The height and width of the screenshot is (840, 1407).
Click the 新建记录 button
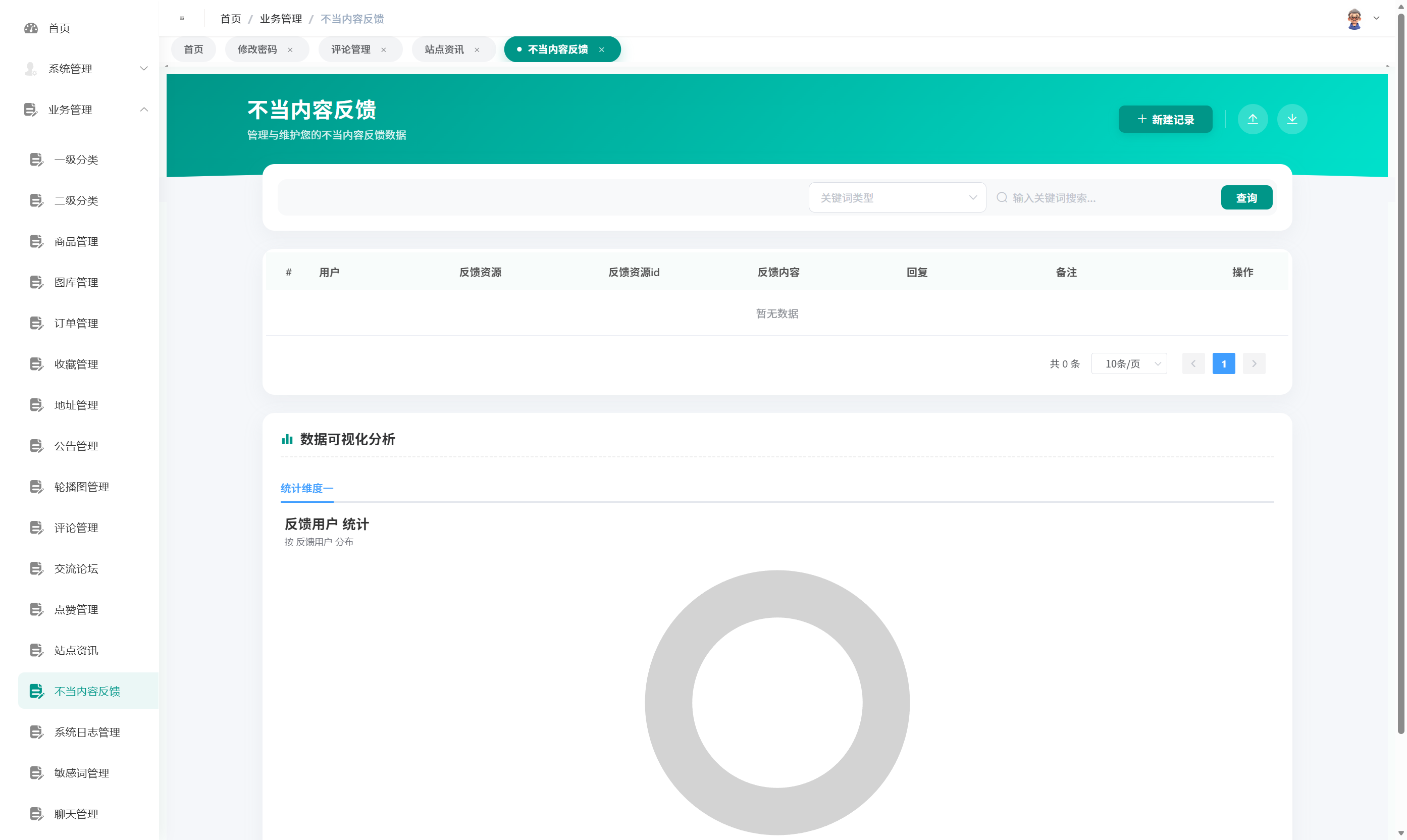[1165, 119]
